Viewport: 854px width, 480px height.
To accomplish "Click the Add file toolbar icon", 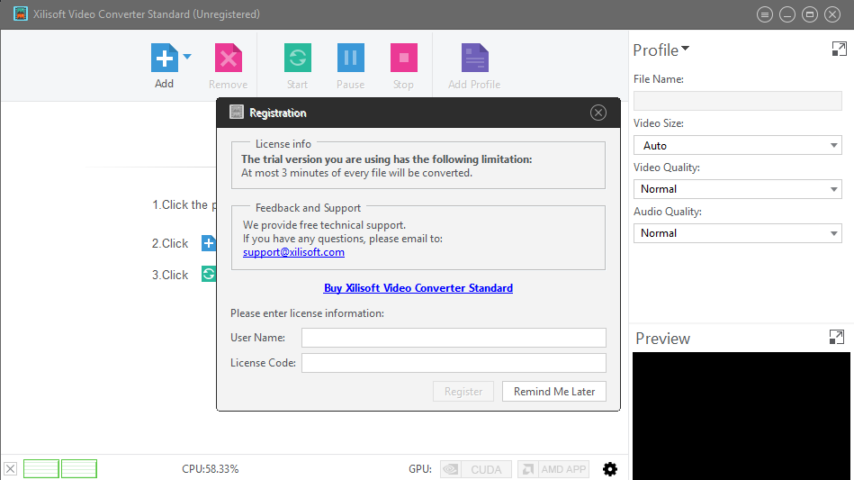I will (164, 58).
